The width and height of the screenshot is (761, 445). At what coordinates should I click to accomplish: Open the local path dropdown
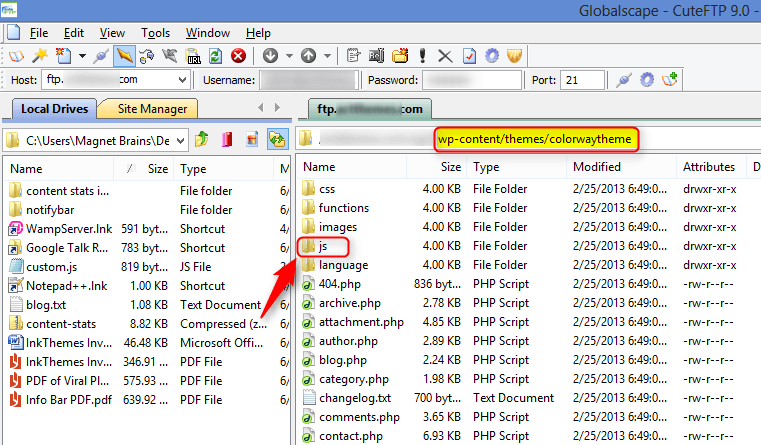pos(181,141)
